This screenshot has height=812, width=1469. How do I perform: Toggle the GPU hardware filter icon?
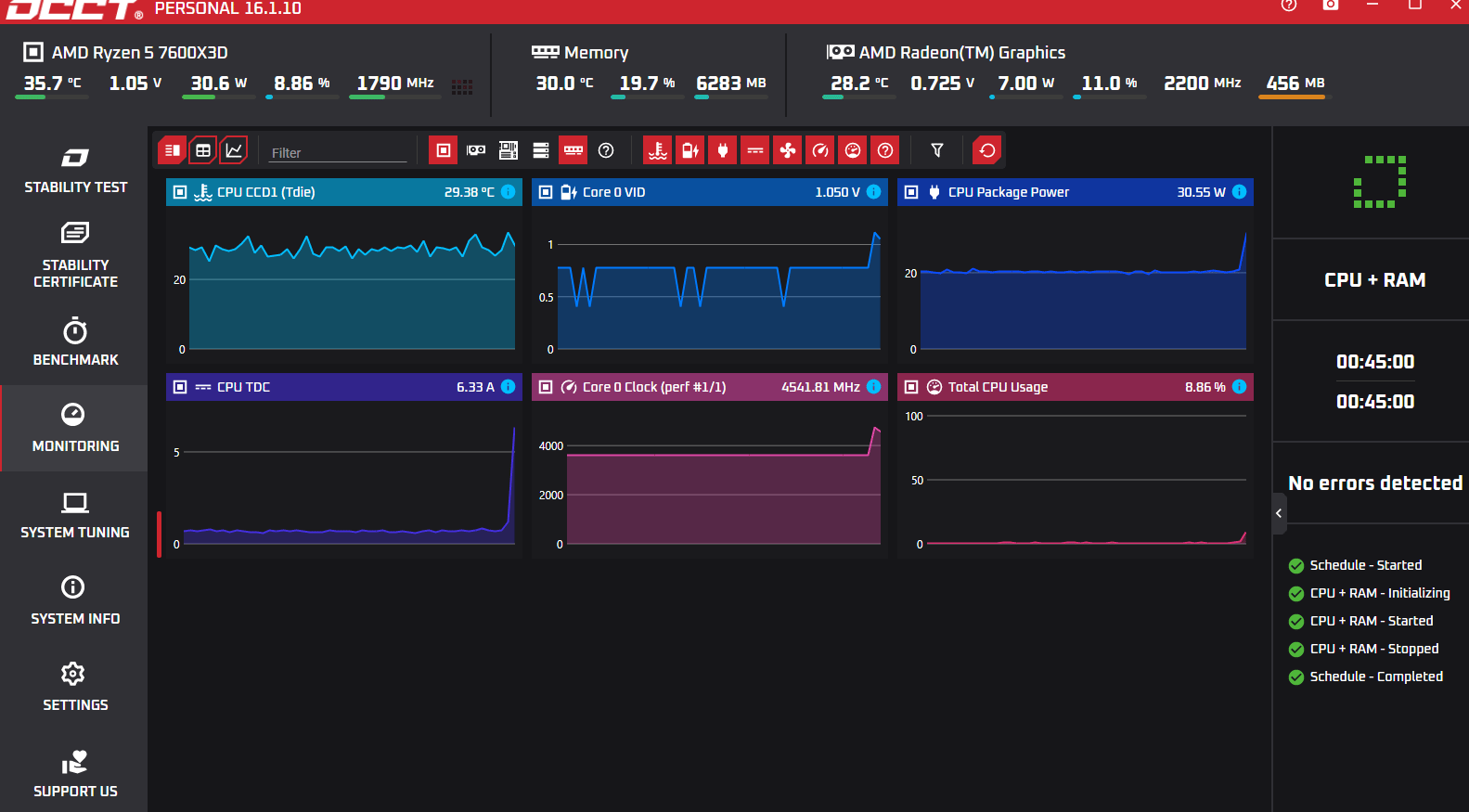476,150
